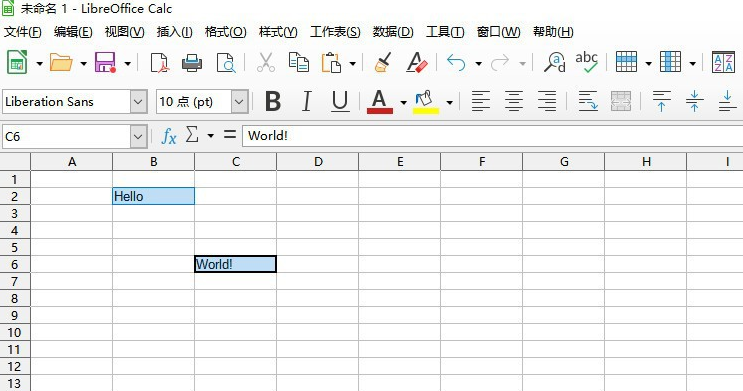Activate Clone Formatting paintbrush

pyautogui.click(x=383, y=63)
